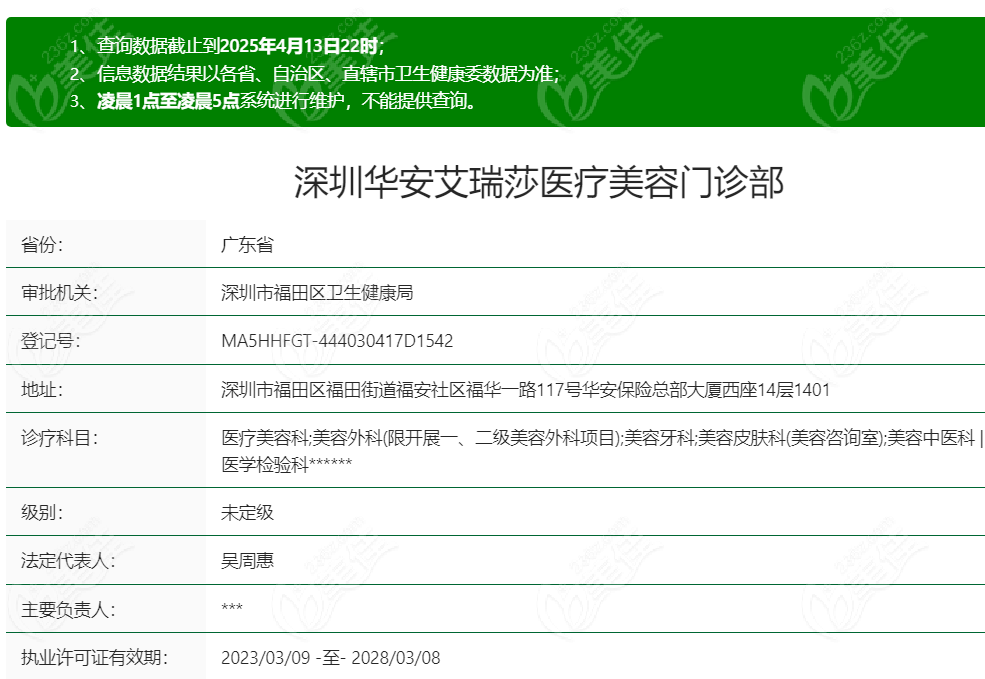Screen dimensions: 985x679
Task: Select the masked *** value for 主要负责人
Action: click(x=232, y=608)
